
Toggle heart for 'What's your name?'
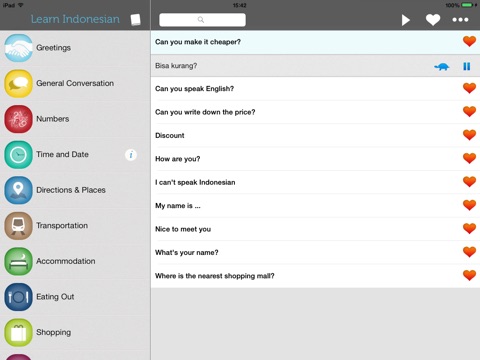pos(469,252)
